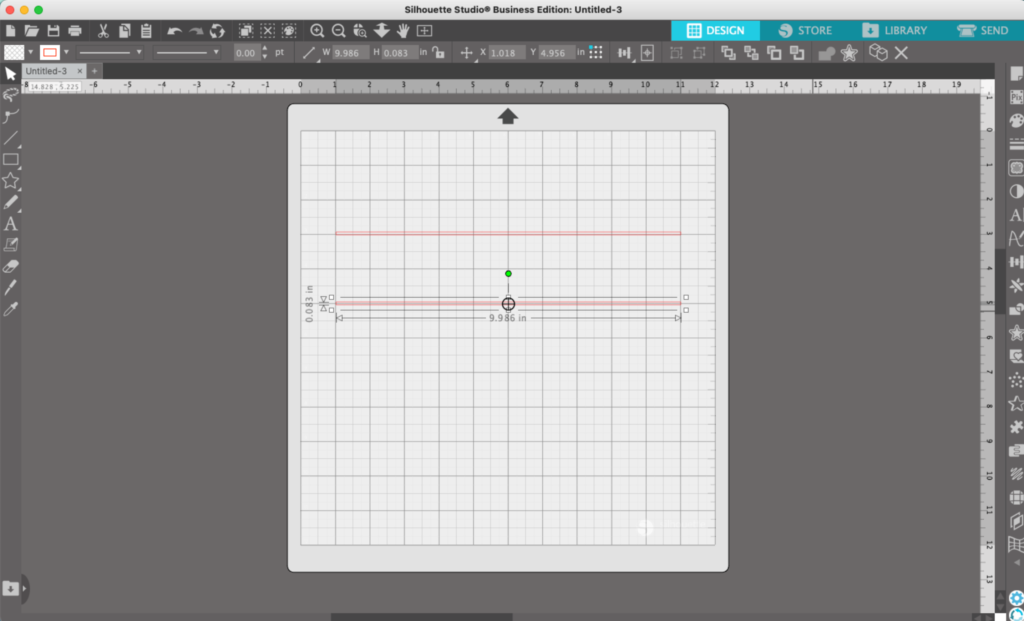The image size is (1024, 621).
Task: Undo the last action
Action: click(x=174, y=31)
